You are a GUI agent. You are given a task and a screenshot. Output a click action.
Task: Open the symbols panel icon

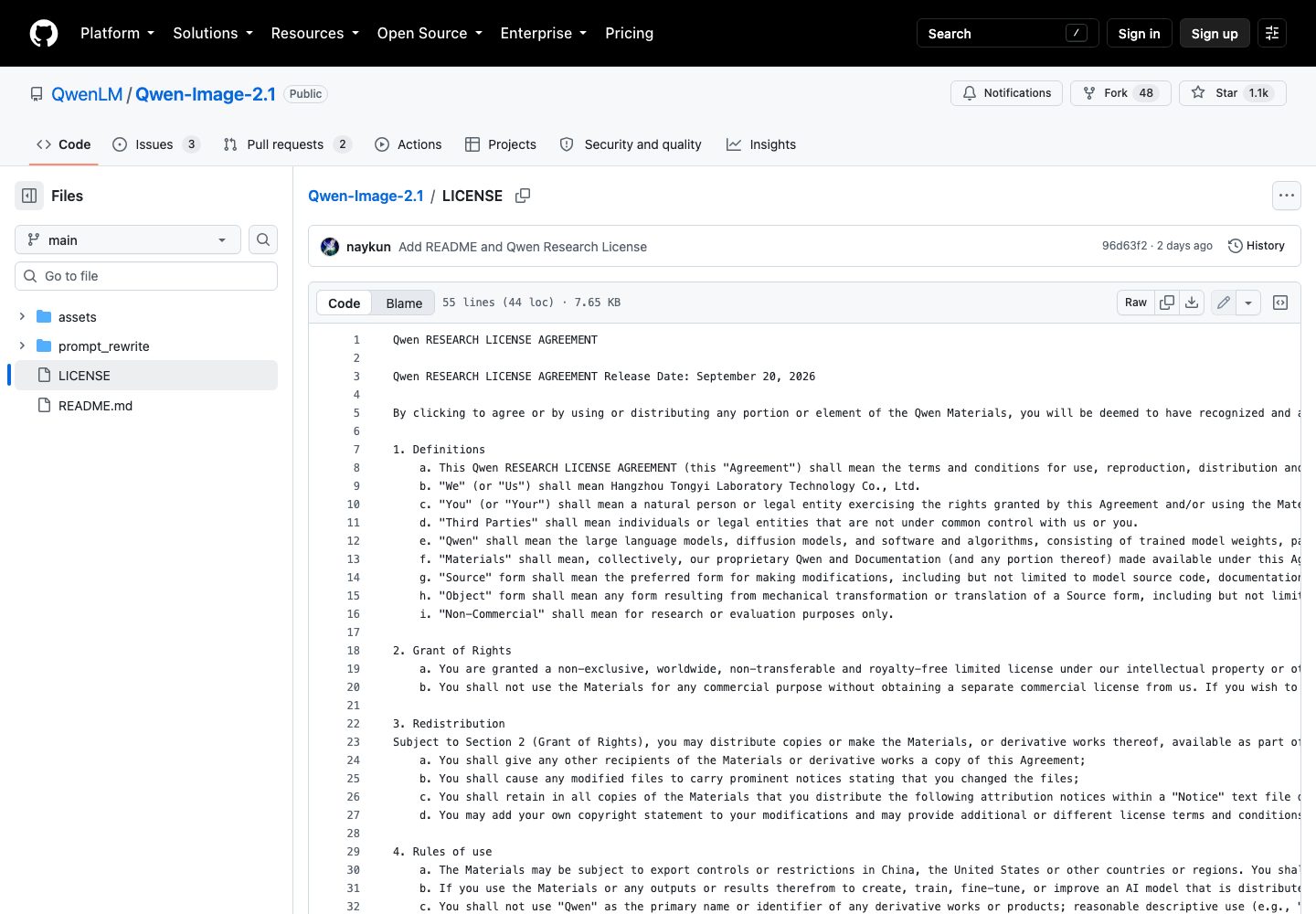point(1280,303)
